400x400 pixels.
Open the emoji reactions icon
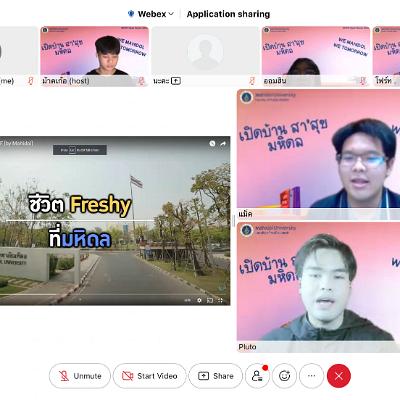284,376
